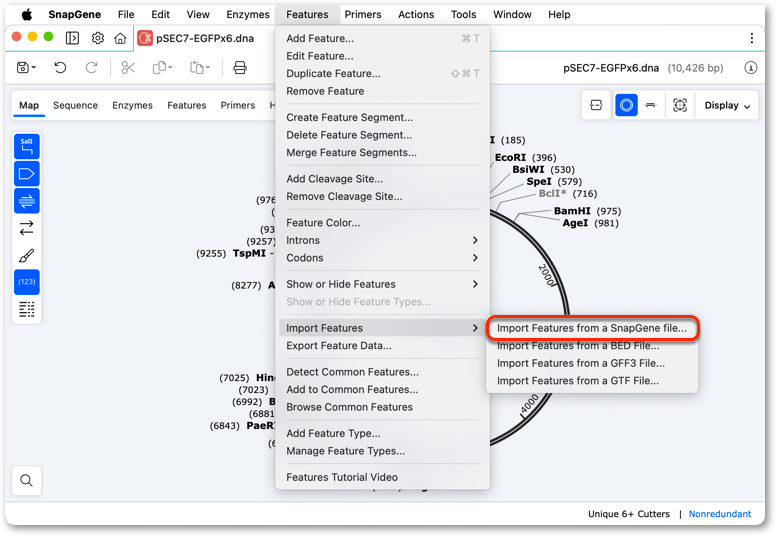Choose Detect Common Features...
The width and height of the screenshot is (776, 536).
coord(382,372)
